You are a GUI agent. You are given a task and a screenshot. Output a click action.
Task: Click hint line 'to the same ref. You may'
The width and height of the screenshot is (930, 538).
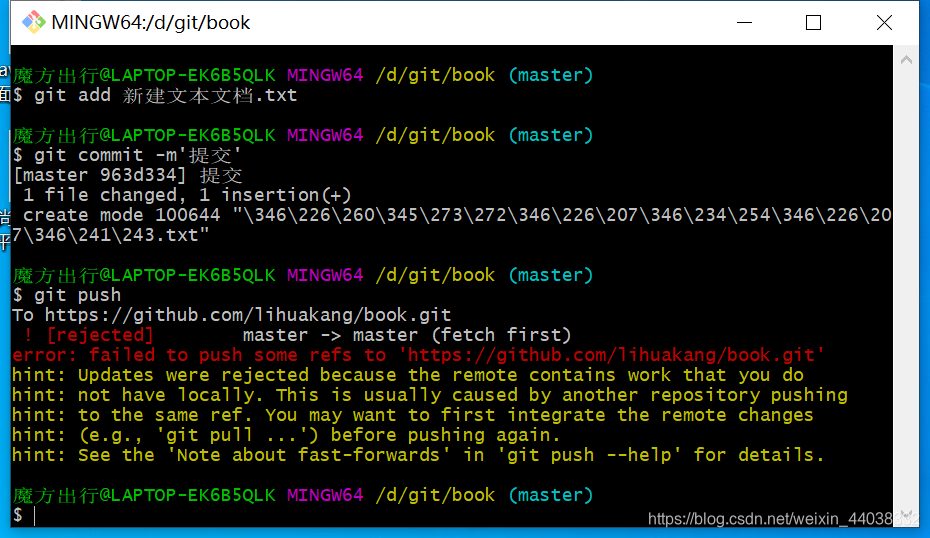413,415
